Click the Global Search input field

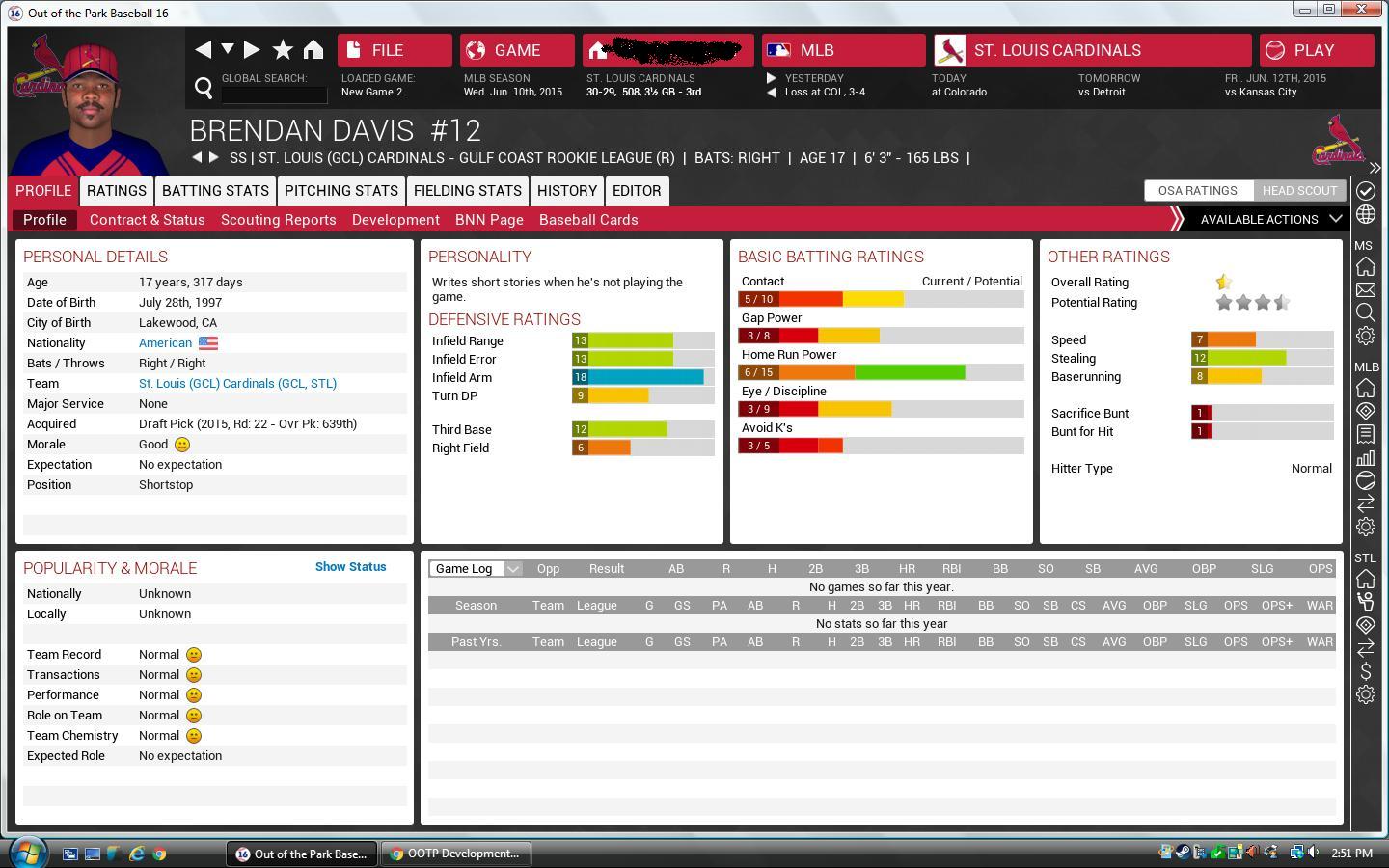point(274,95)
